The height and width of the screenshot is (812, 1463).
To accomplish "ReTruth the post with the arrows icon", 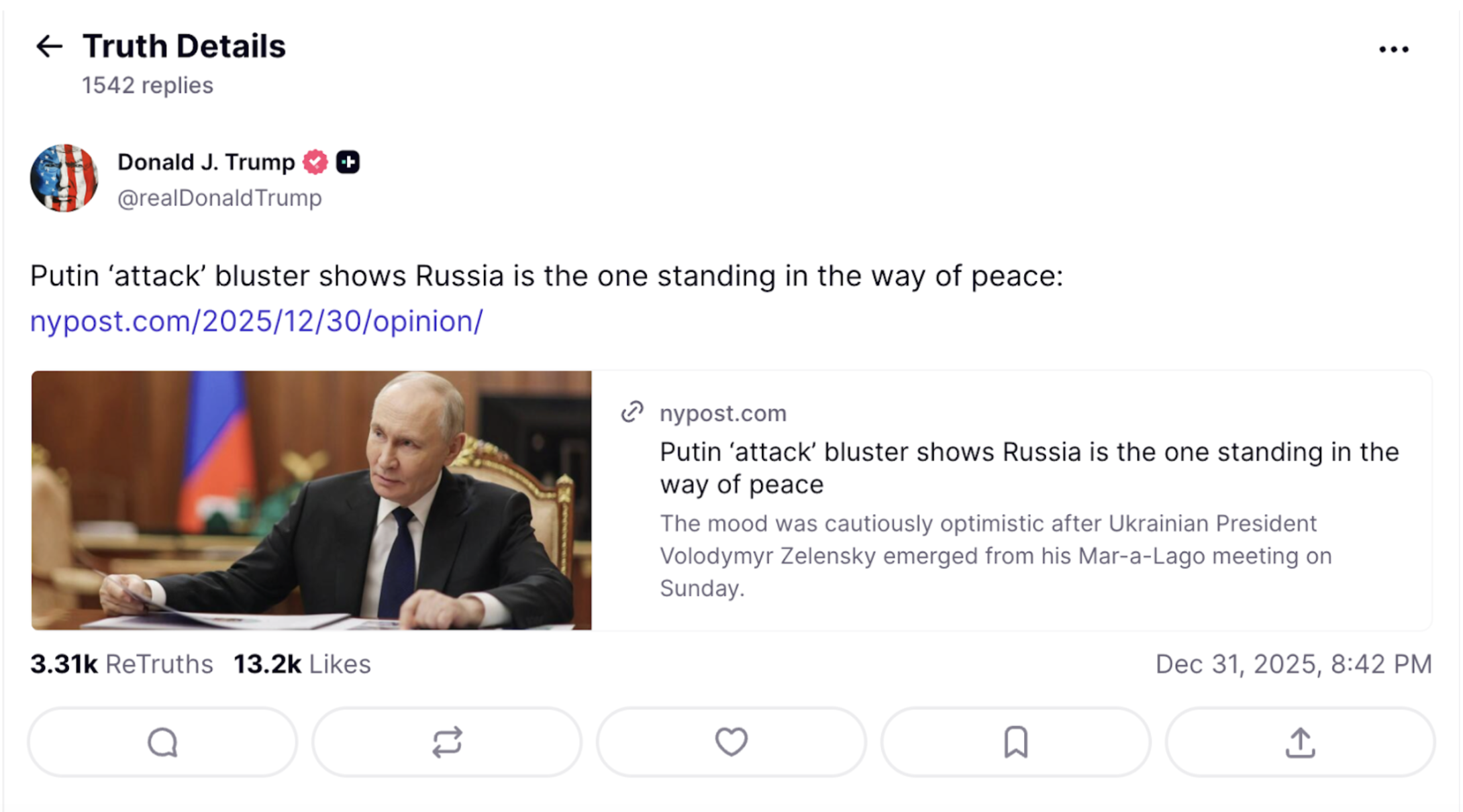I will [x=447, y=742].
